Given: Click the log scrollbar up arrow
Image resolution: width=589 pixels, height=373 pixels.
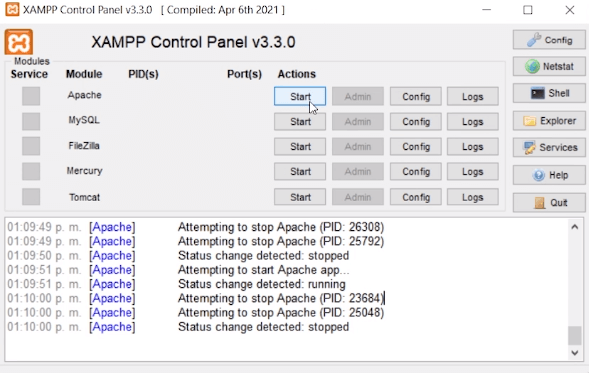Looking at the screenshot, I should [574, 227].
